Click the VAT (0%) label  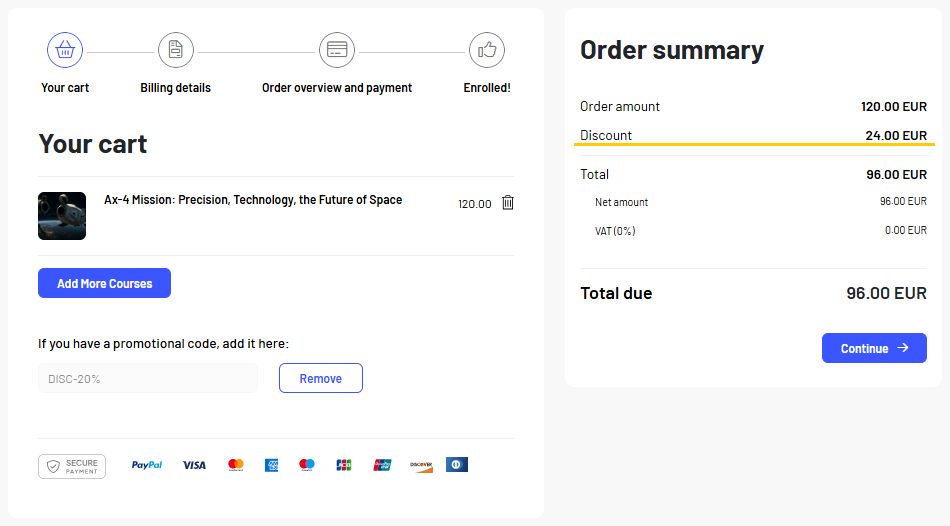pos(615,231)
